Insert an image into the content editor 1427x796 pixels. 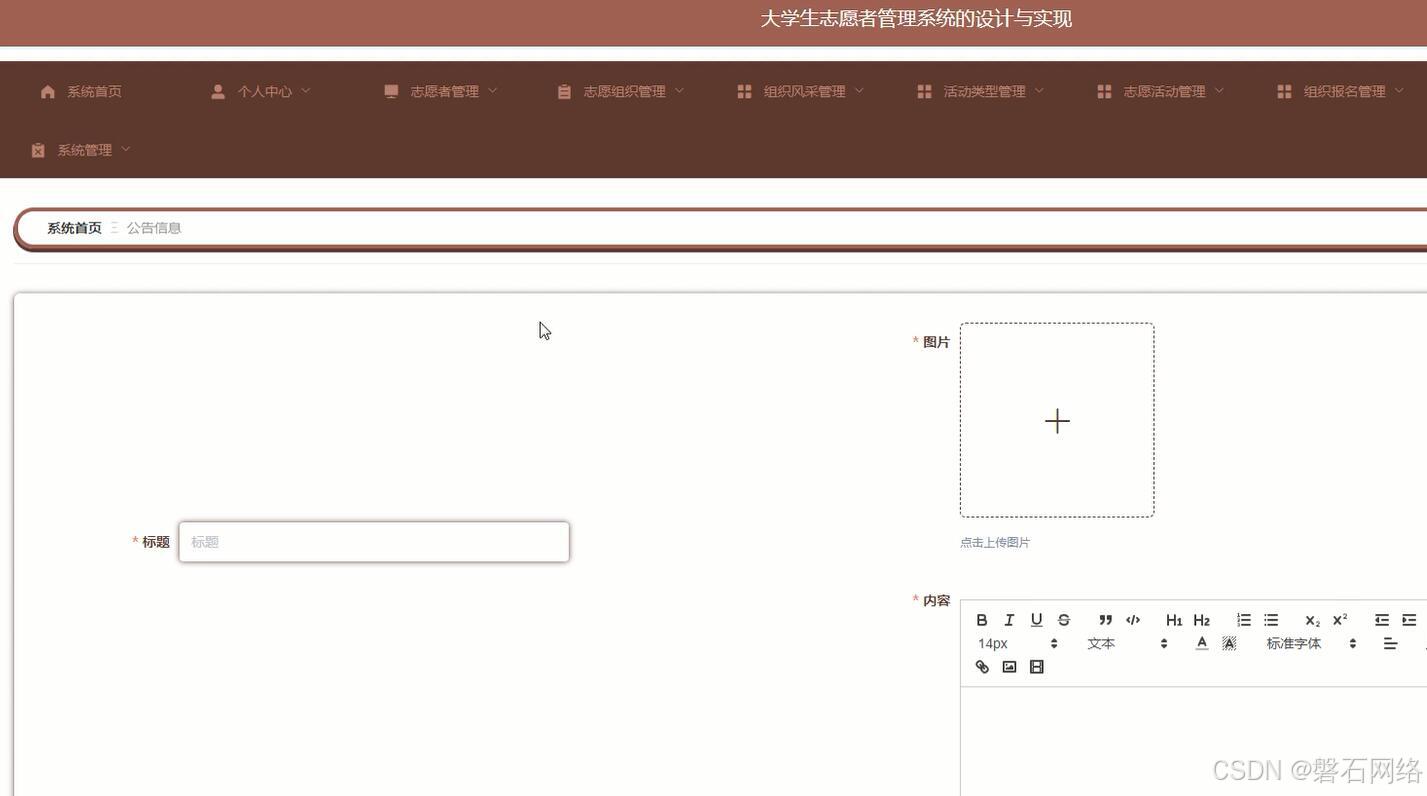(1009, 667)
